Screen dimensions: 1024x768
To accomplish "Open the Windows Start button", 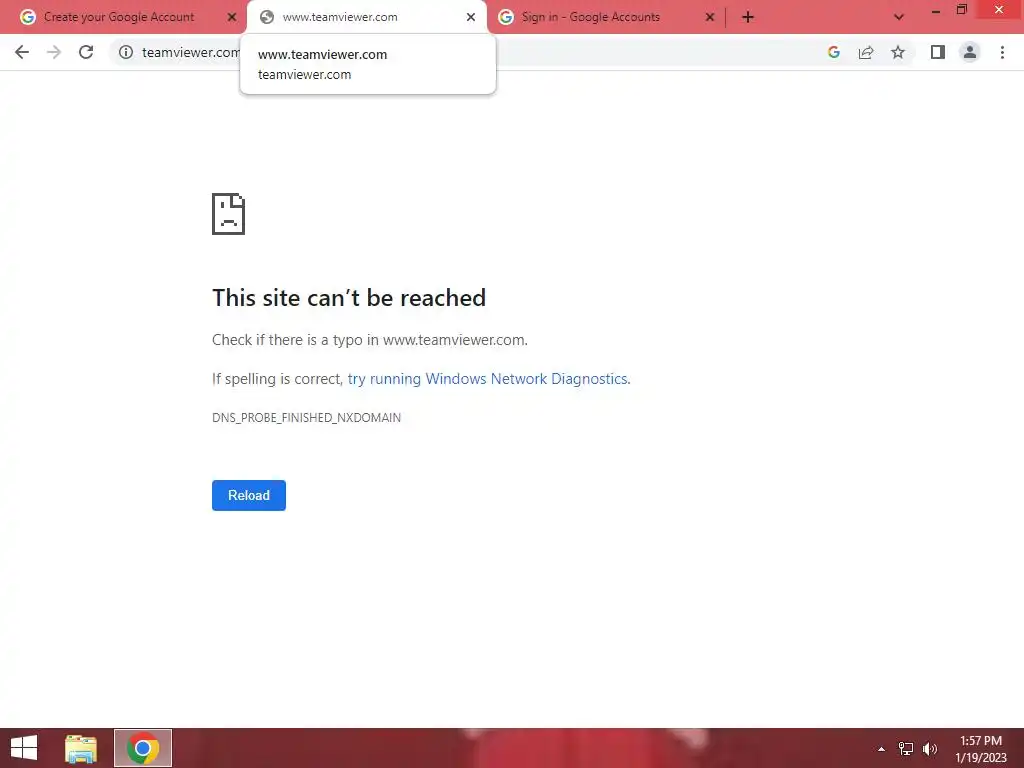I will pos(24,748).
